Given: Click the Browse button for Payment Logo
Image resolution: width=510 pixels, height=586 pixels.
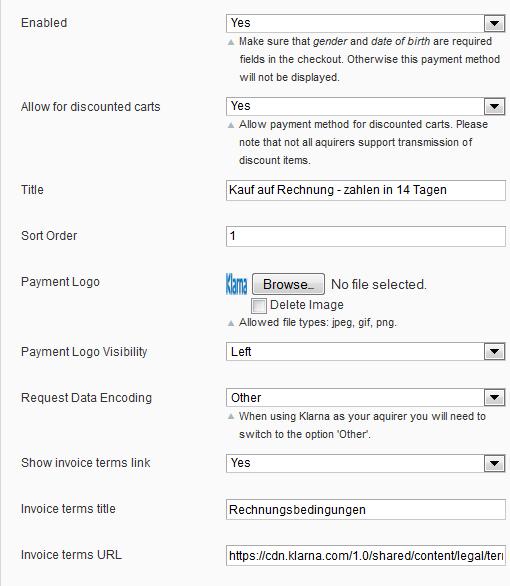Looking at the screenshot, I should (288, 284).
